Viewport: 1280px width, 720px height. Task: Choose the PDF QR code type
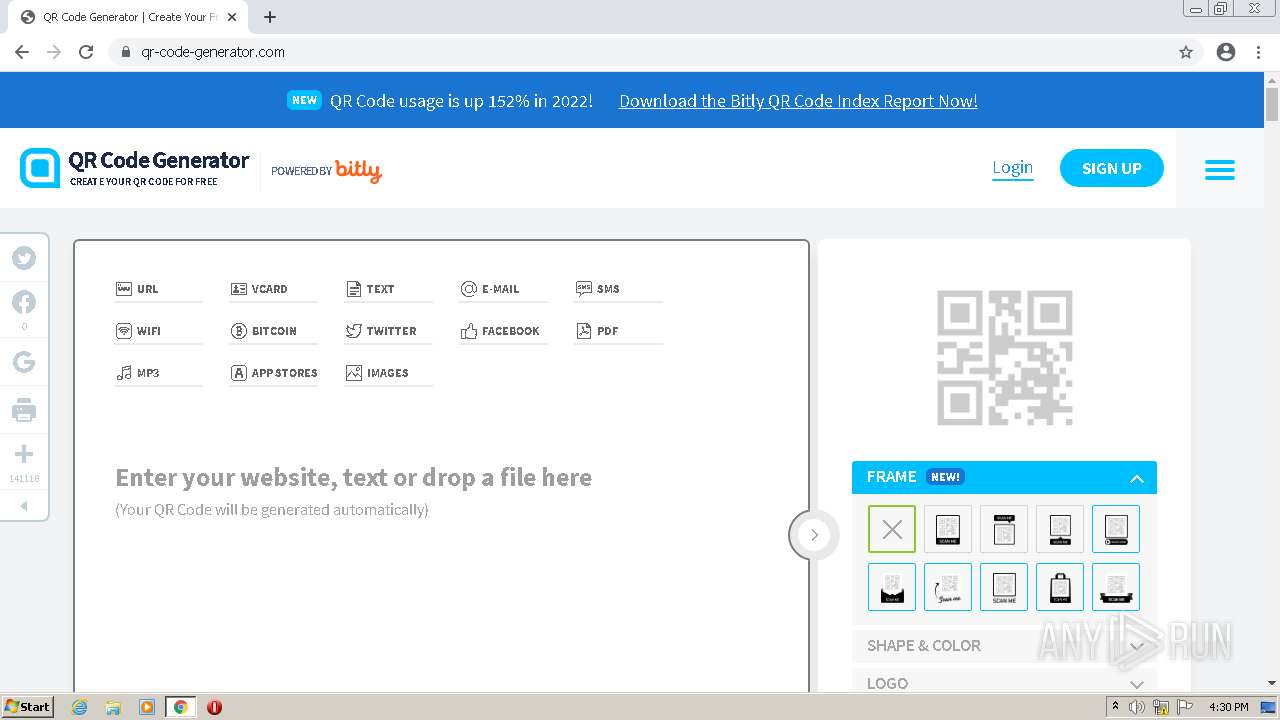(x=619, y=331)
